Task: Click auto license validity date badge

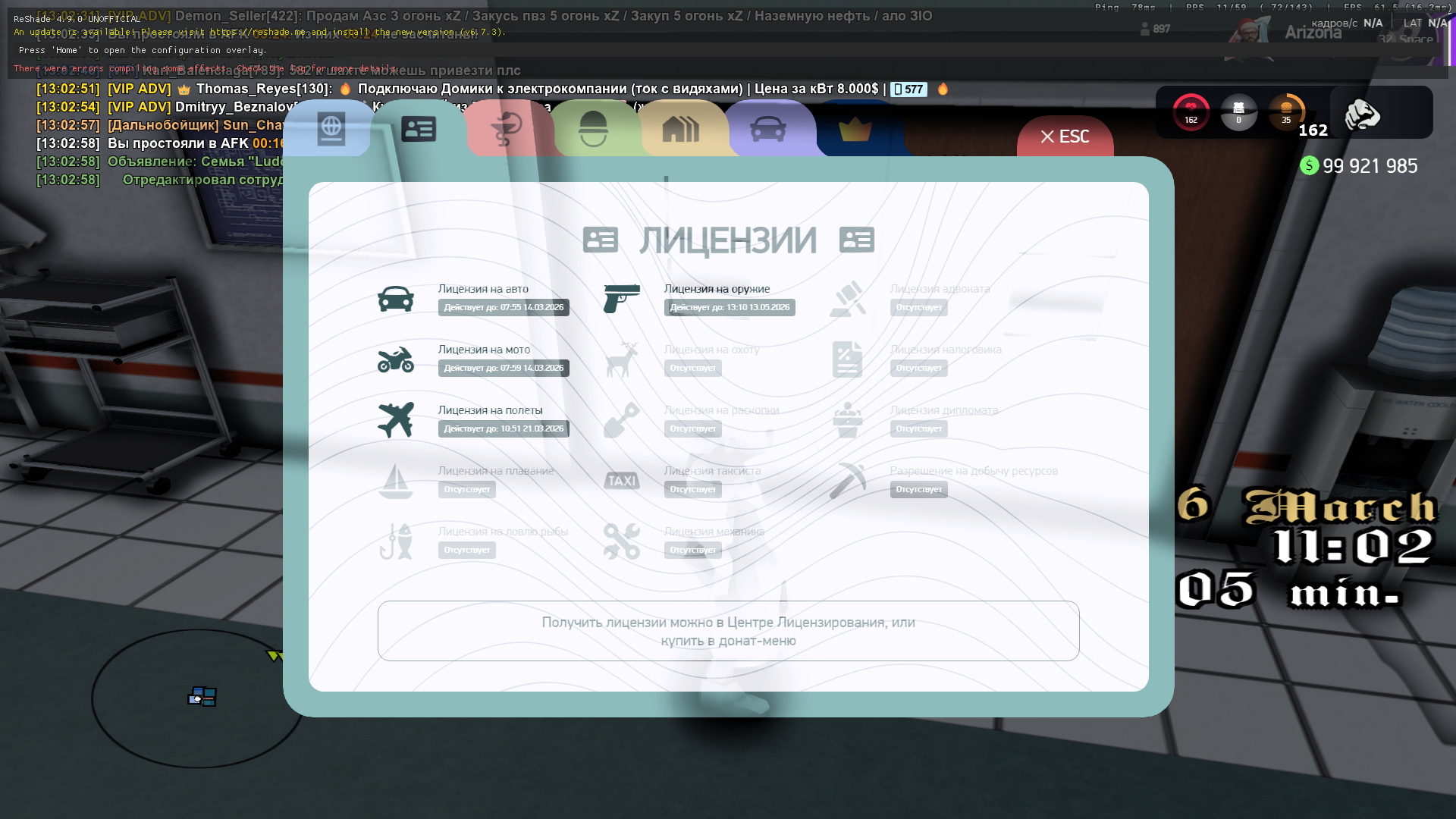Action: [504, 308]
